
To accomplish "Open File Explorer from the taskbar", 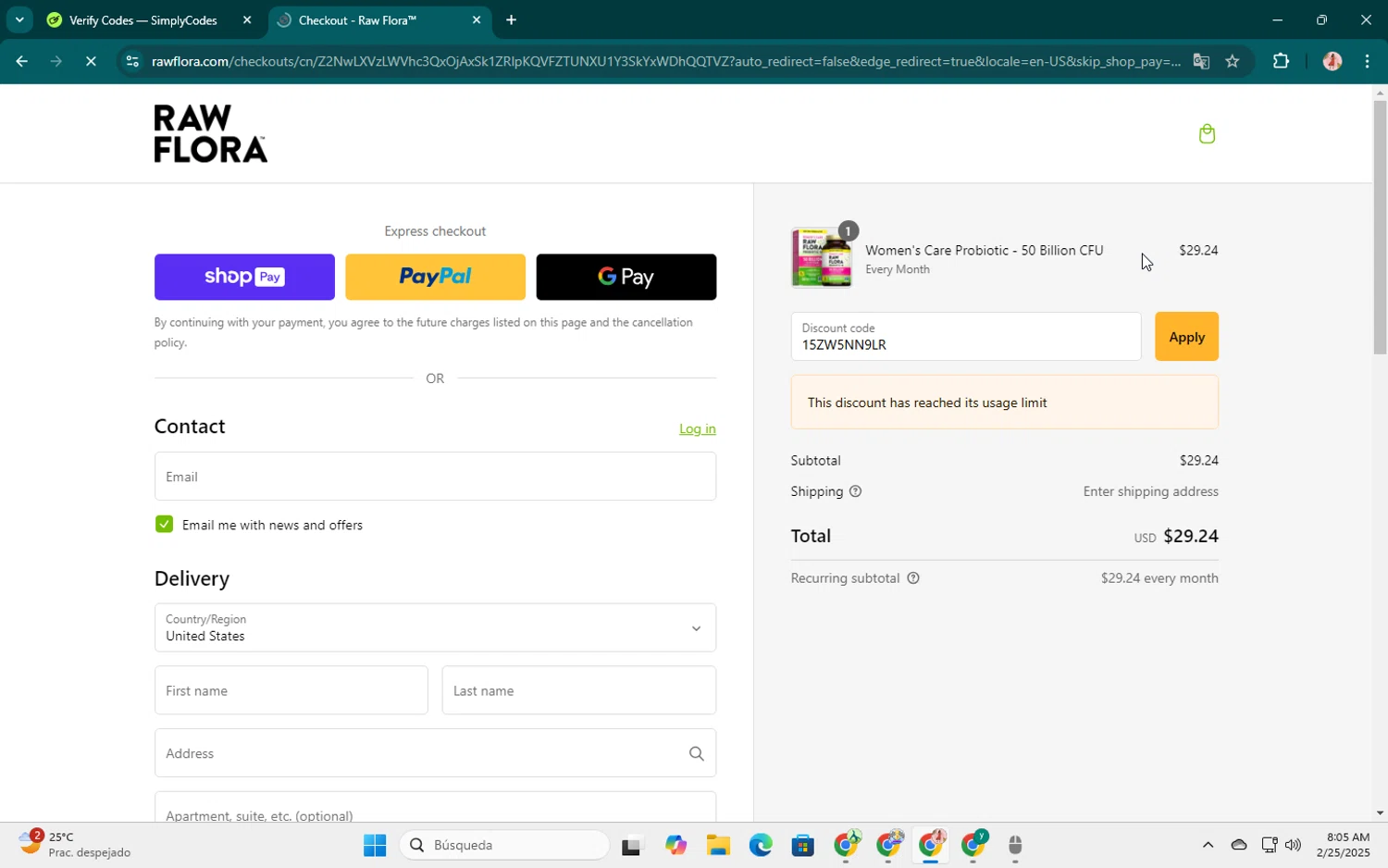I will (x=718, y=845).
